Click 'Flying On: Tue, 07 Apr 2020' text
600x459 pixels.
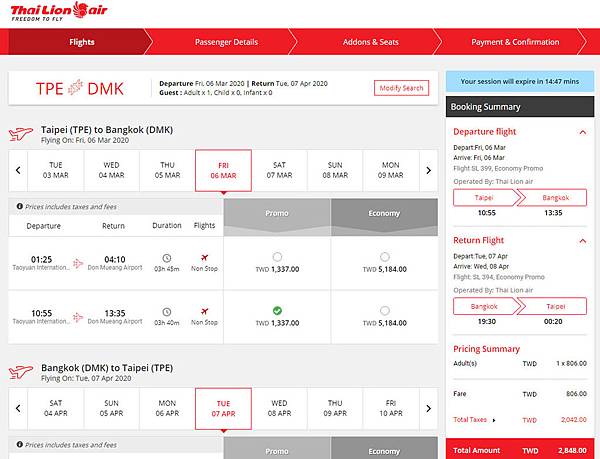[x=86, y=378]
